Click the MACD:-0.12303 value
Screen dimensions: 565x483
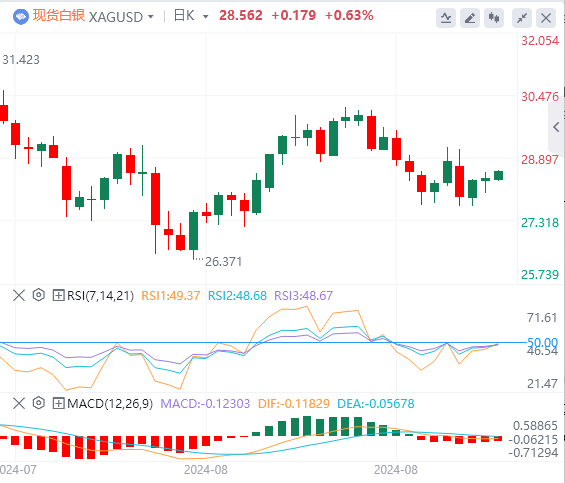[x=205, y=403]
